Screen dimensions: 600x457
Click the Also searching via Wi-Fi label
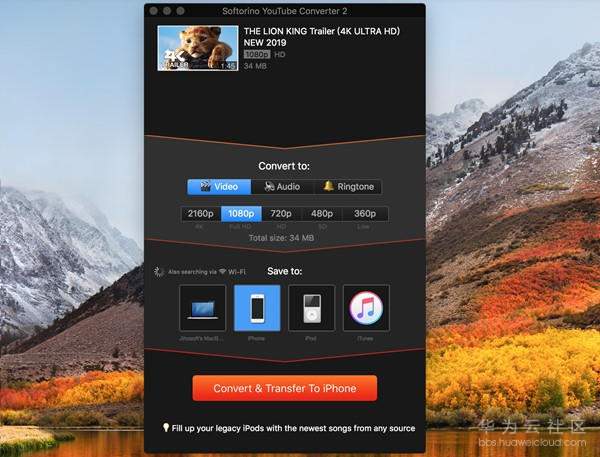point(207,272)
